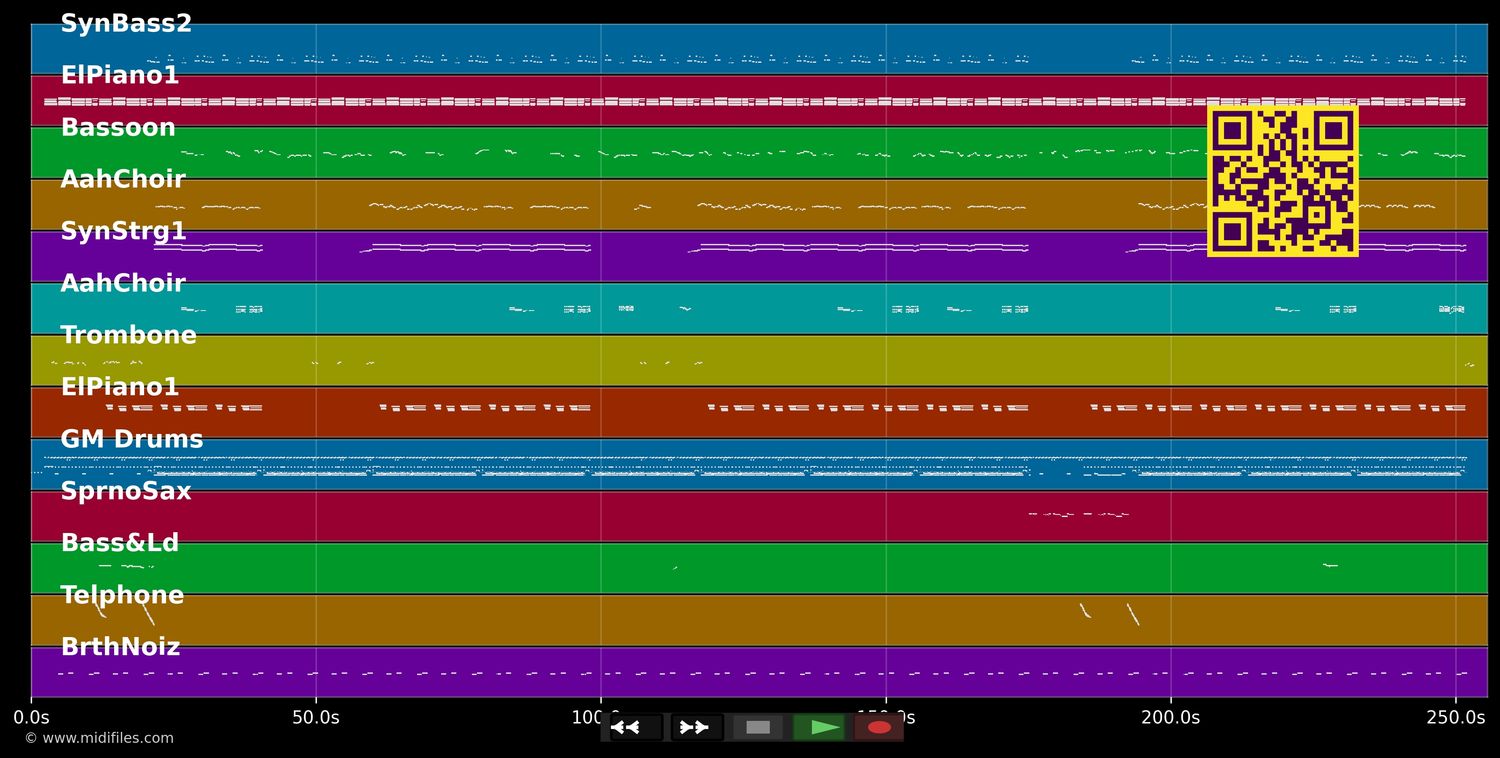Click the red record button

tap(879, 727)
